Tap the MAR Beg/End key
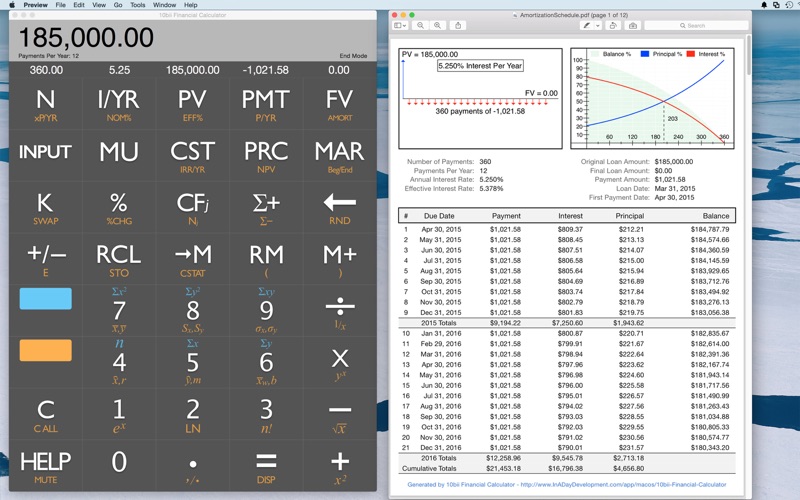The image size is (800, 500). (x=340, y=156)
